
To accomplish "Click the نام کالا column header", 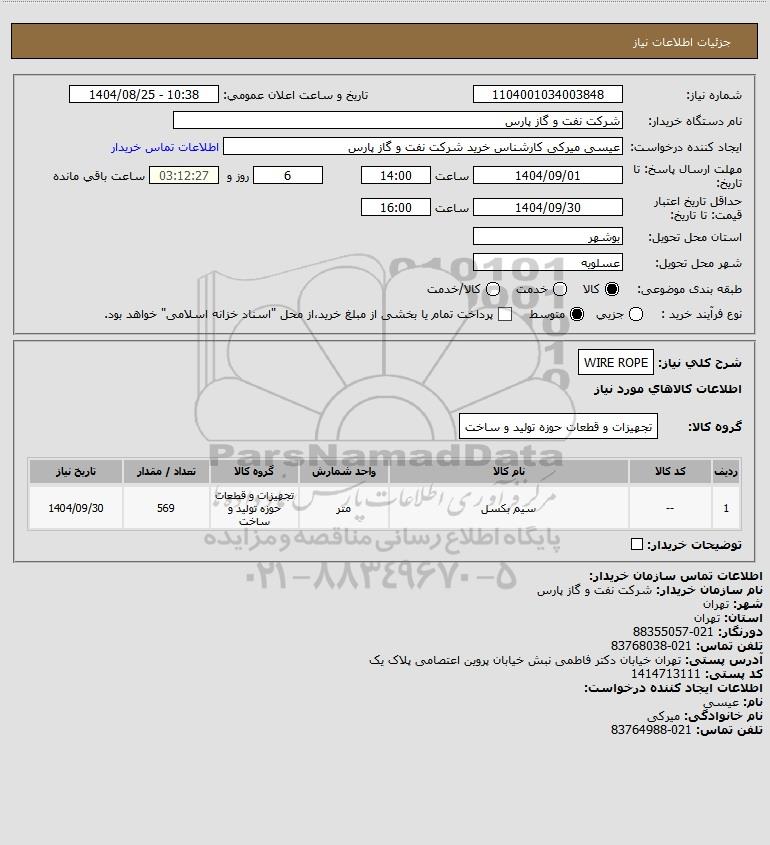I will 509,472.
